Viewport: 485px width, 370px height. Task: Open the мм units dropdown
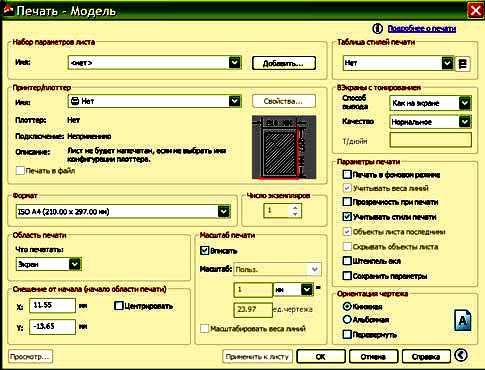pyautogui.click(x=307, y=289)
